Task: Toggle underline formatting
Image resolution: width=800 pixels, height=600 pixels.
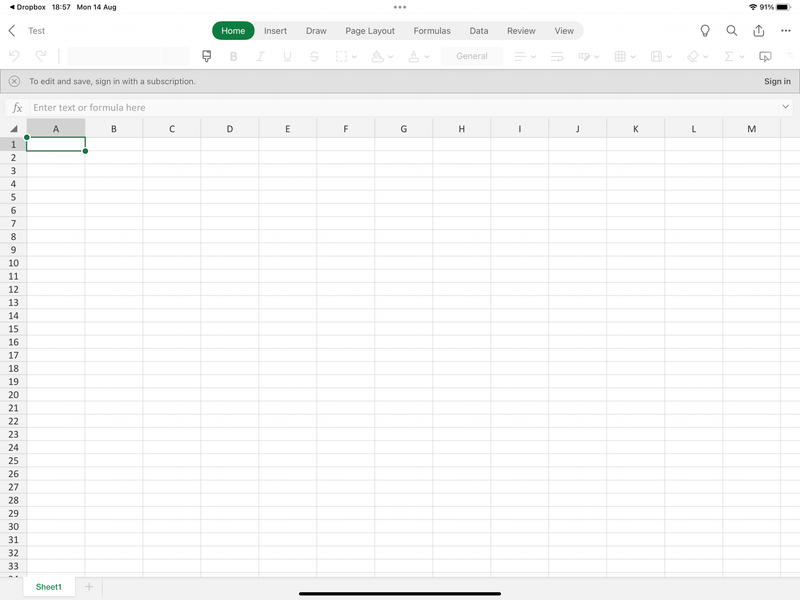Action: [x=287, y=57]
